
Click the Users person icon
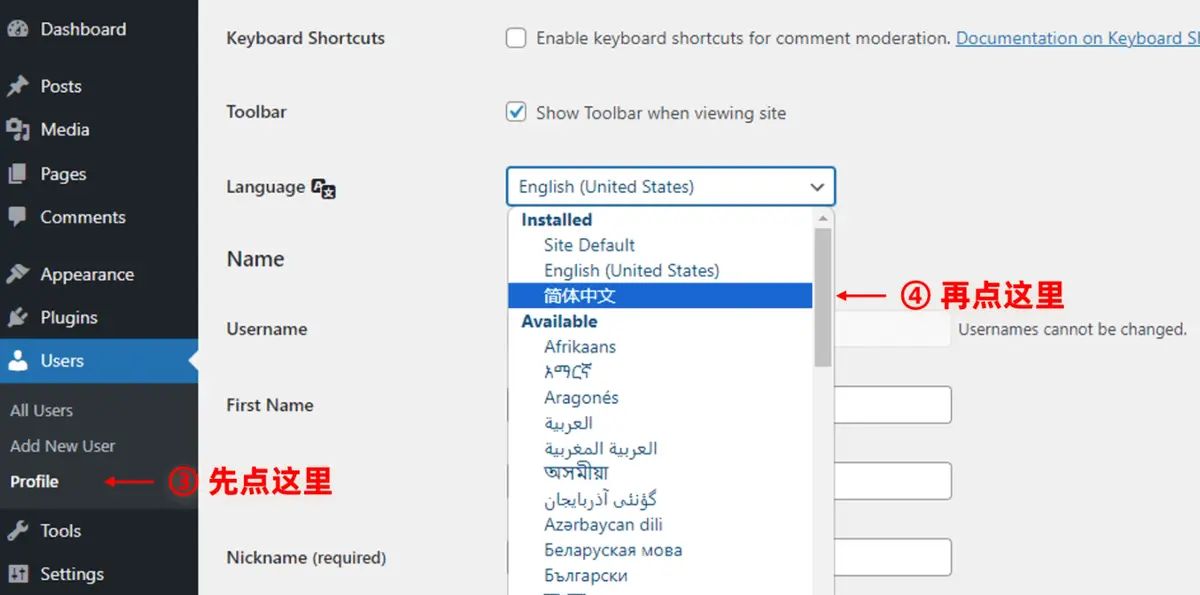point(20,361)
